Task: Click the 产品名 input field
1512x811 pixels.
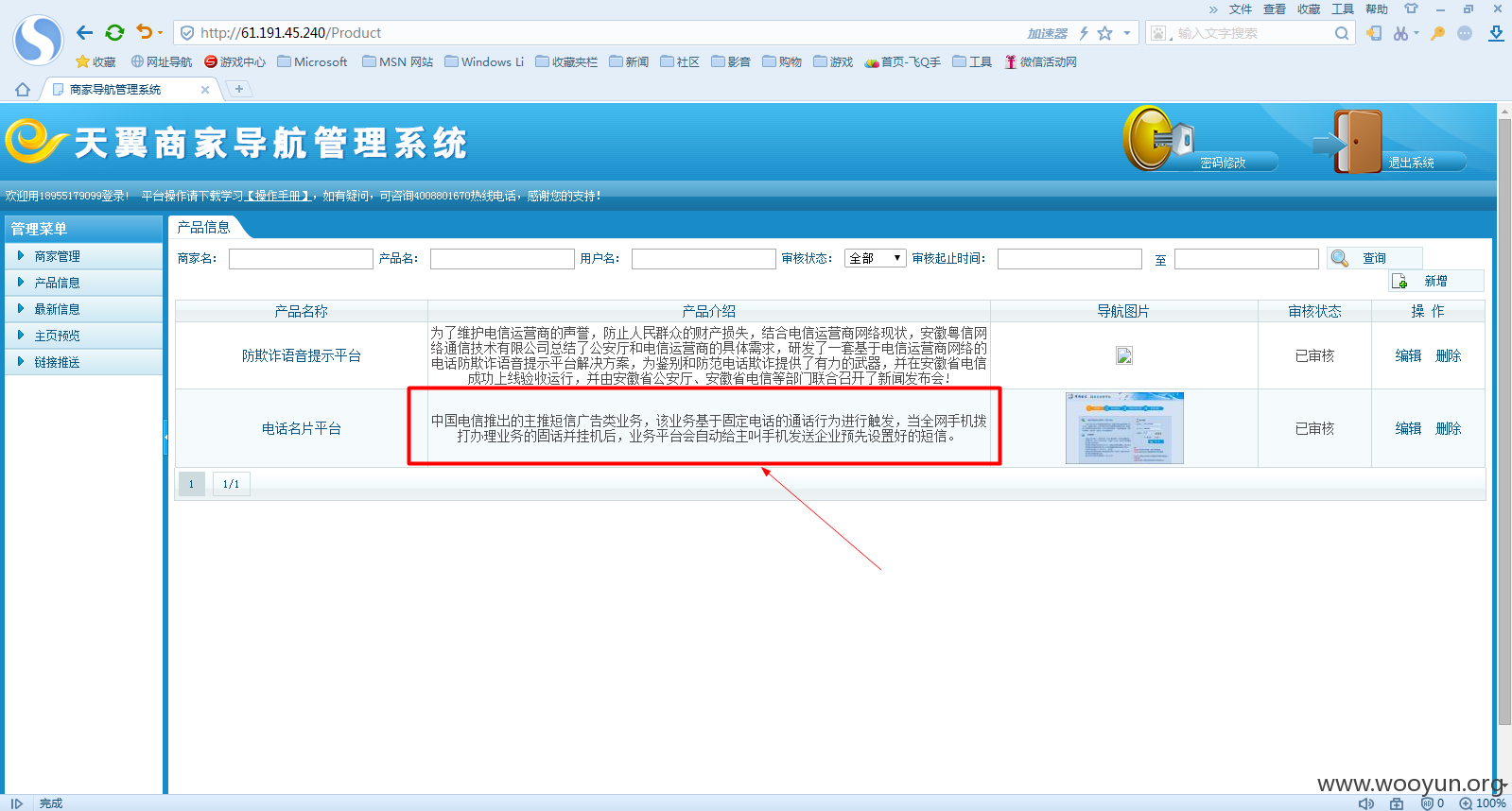Action: [x=502, y=259]
